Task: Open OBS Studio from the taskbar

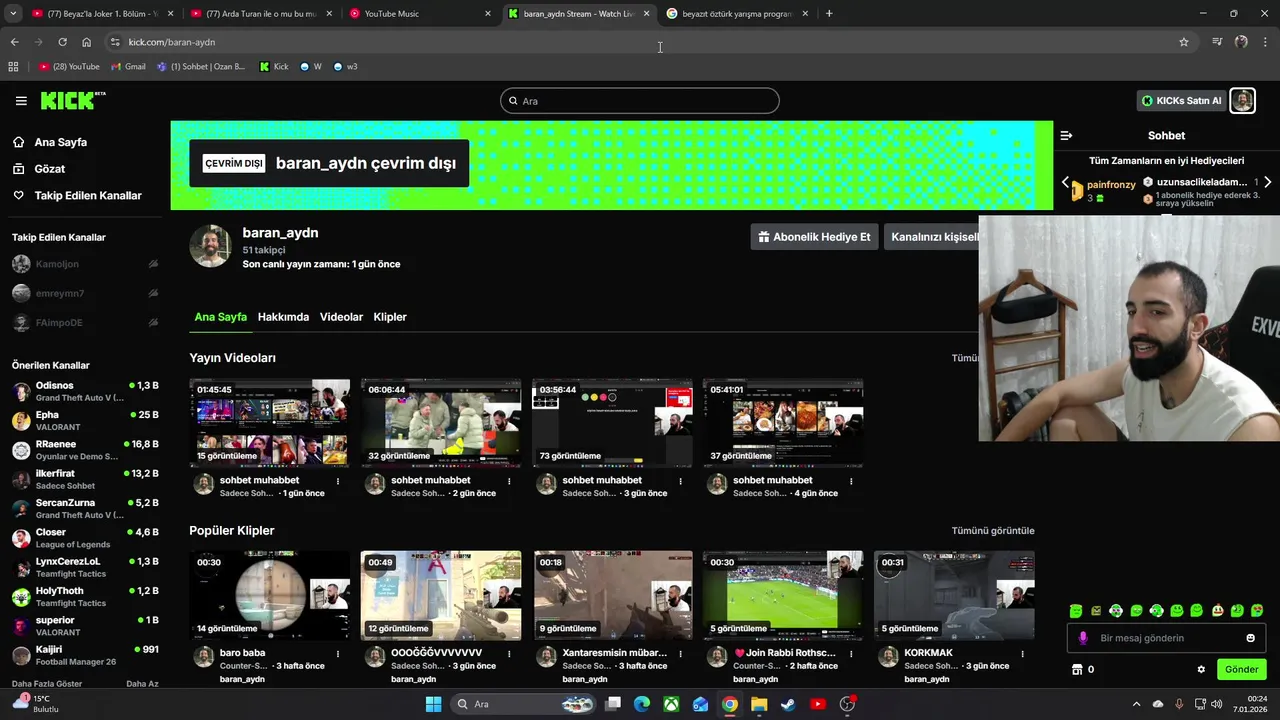Action: coord(847,704)
